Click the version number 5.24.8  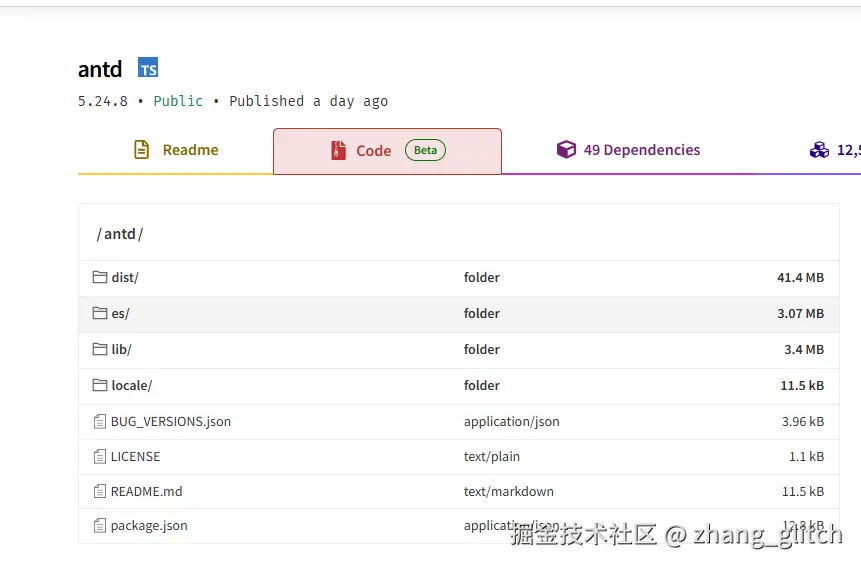(103, 102)
